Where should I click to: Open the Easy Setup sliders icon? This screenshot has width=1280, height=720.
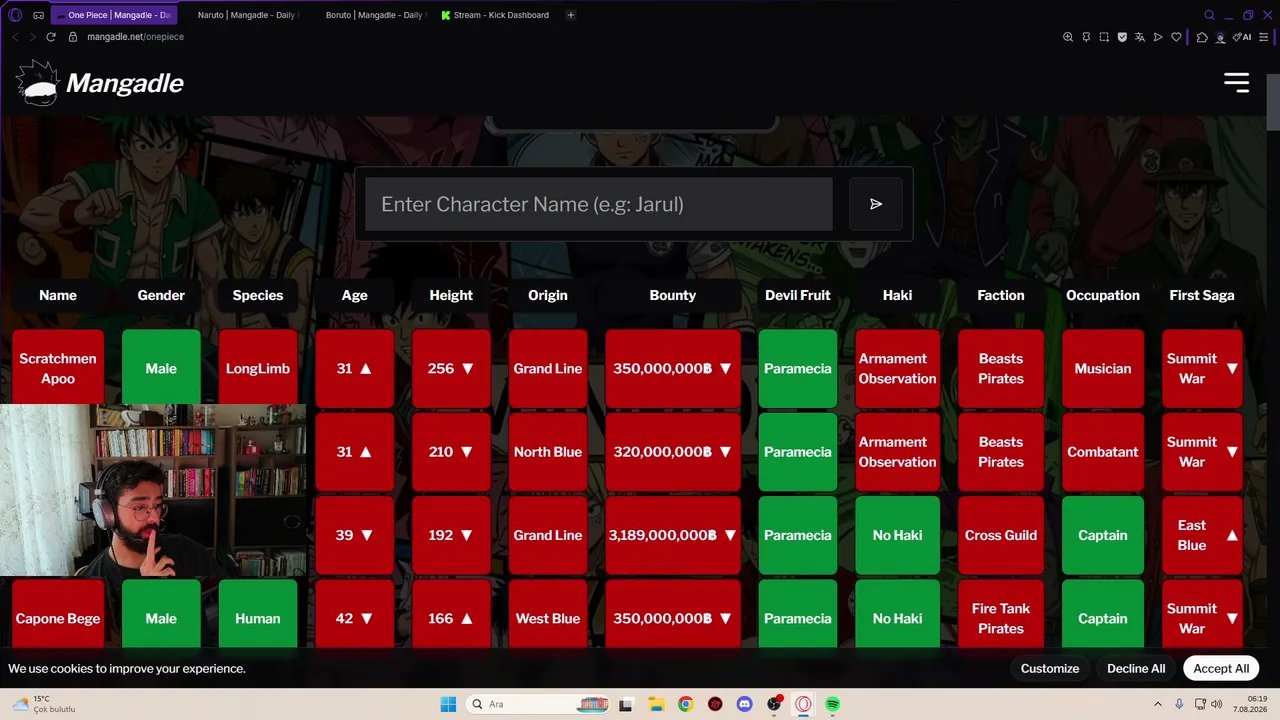1264,37
